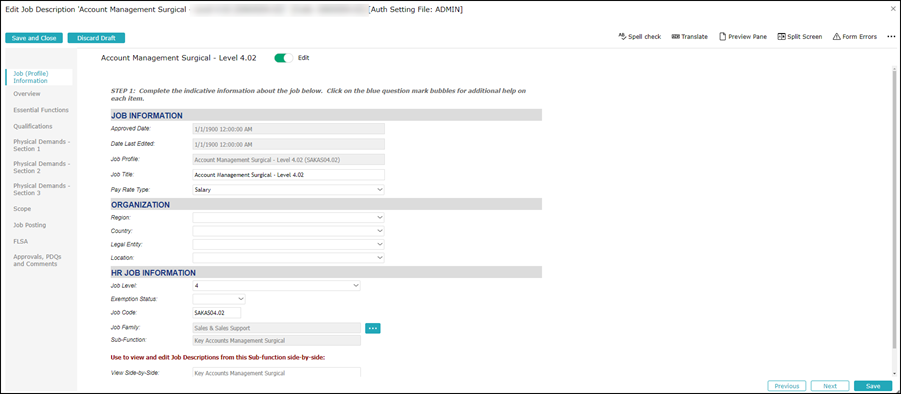Open the Qualifications section

[33, 126]
